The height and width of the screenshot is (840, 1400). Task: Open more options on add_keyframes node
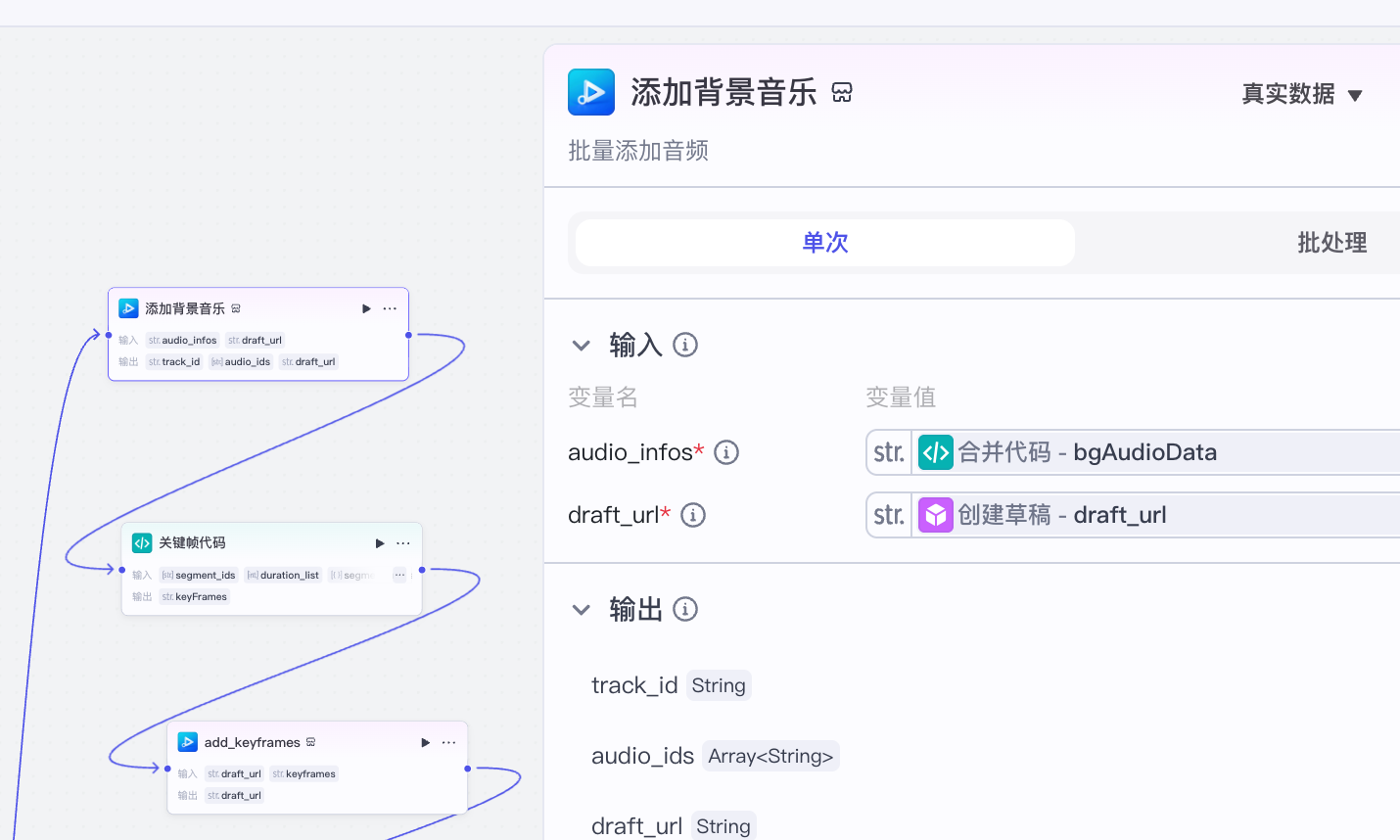tap(449, 743)
